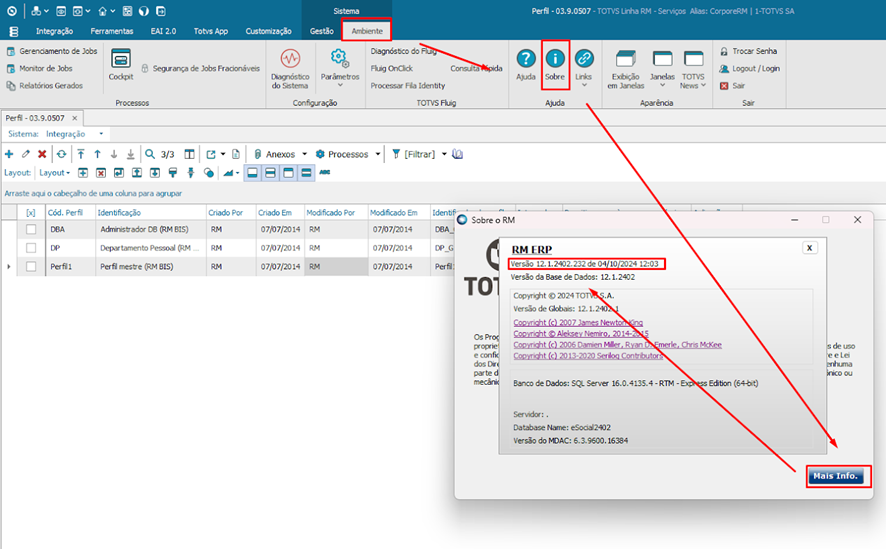Screen dimensions: 886x549
Task: Open the Gestão ribbon tab
Action: click(322, 31)
